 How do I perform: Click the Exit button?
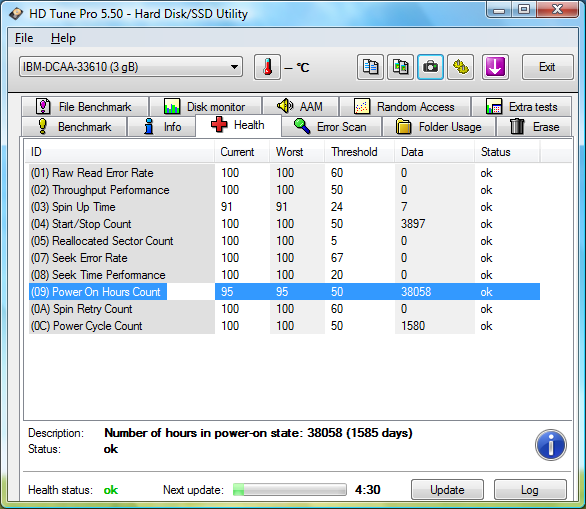tap(548, 67)
